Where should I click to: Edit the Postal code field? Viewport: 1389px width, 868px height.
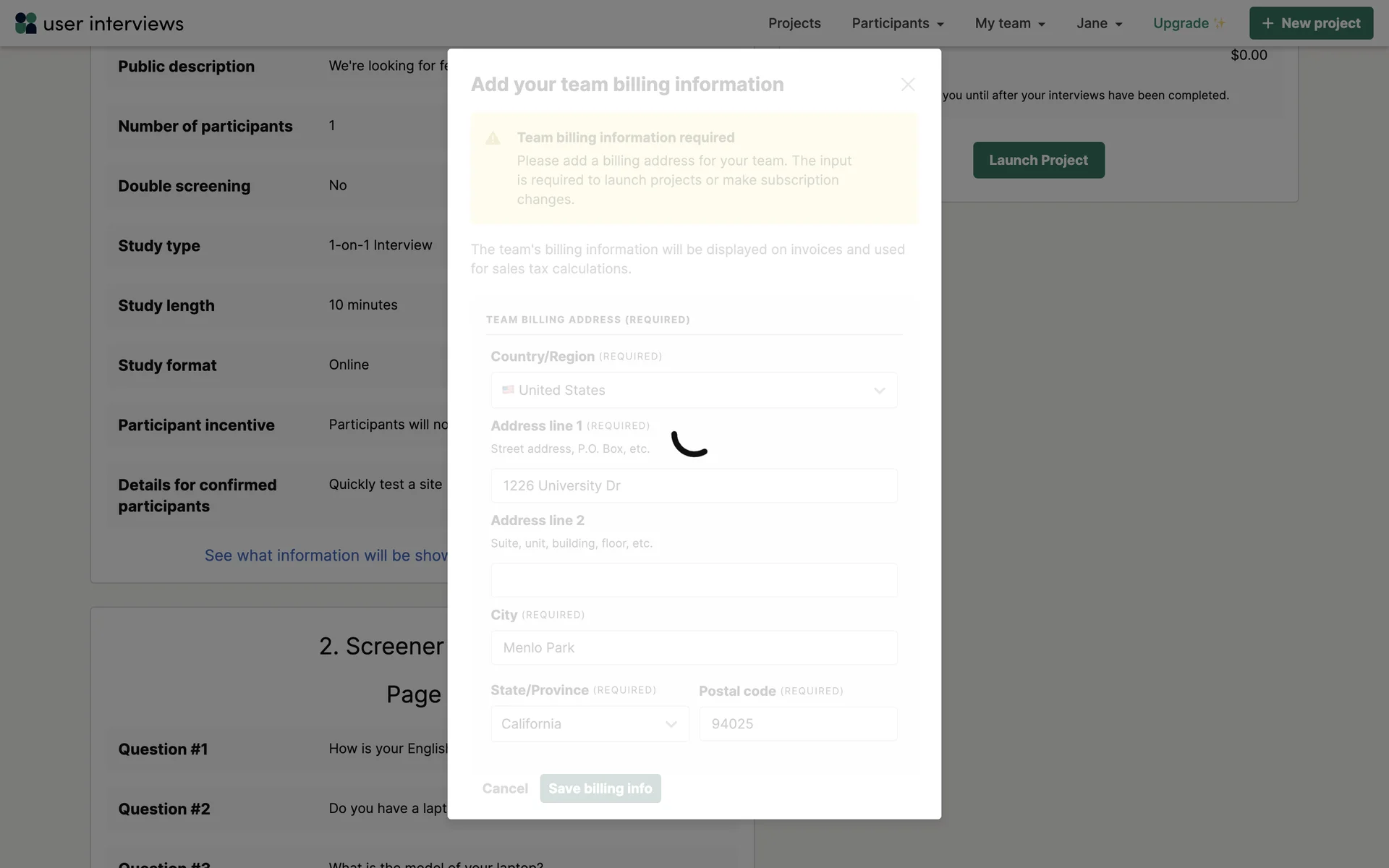tap(798, 724)
